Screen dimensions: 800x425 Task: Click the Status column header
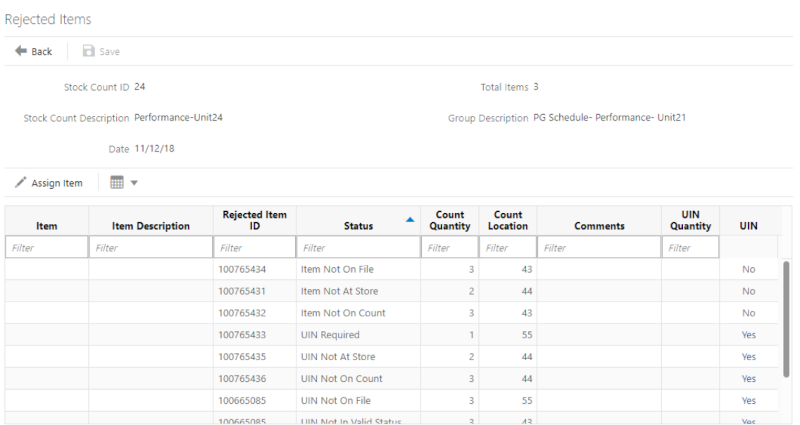(358, 226)
